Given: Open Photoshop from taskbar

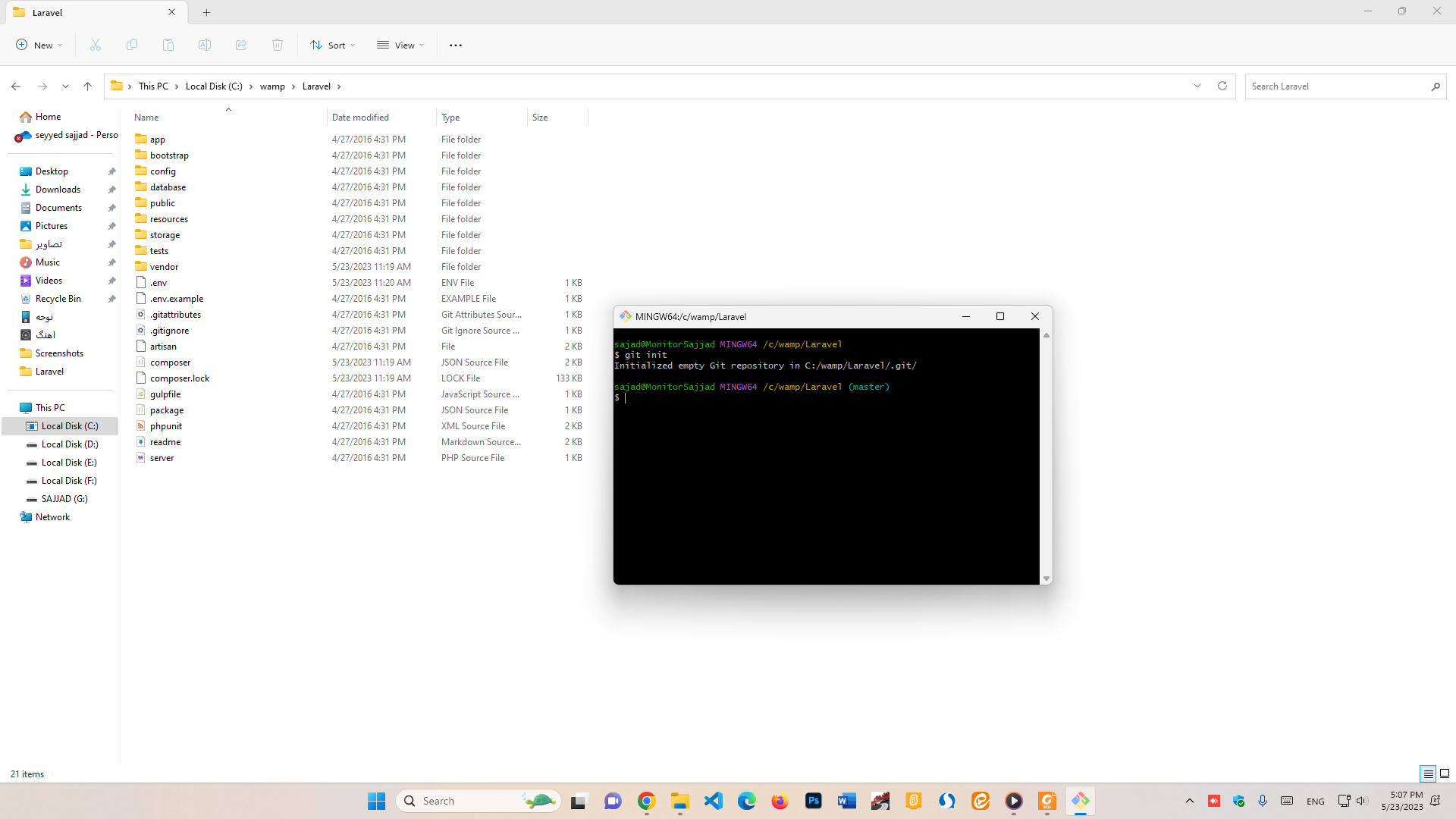Looking at the screenshot, I should [814, 801].
